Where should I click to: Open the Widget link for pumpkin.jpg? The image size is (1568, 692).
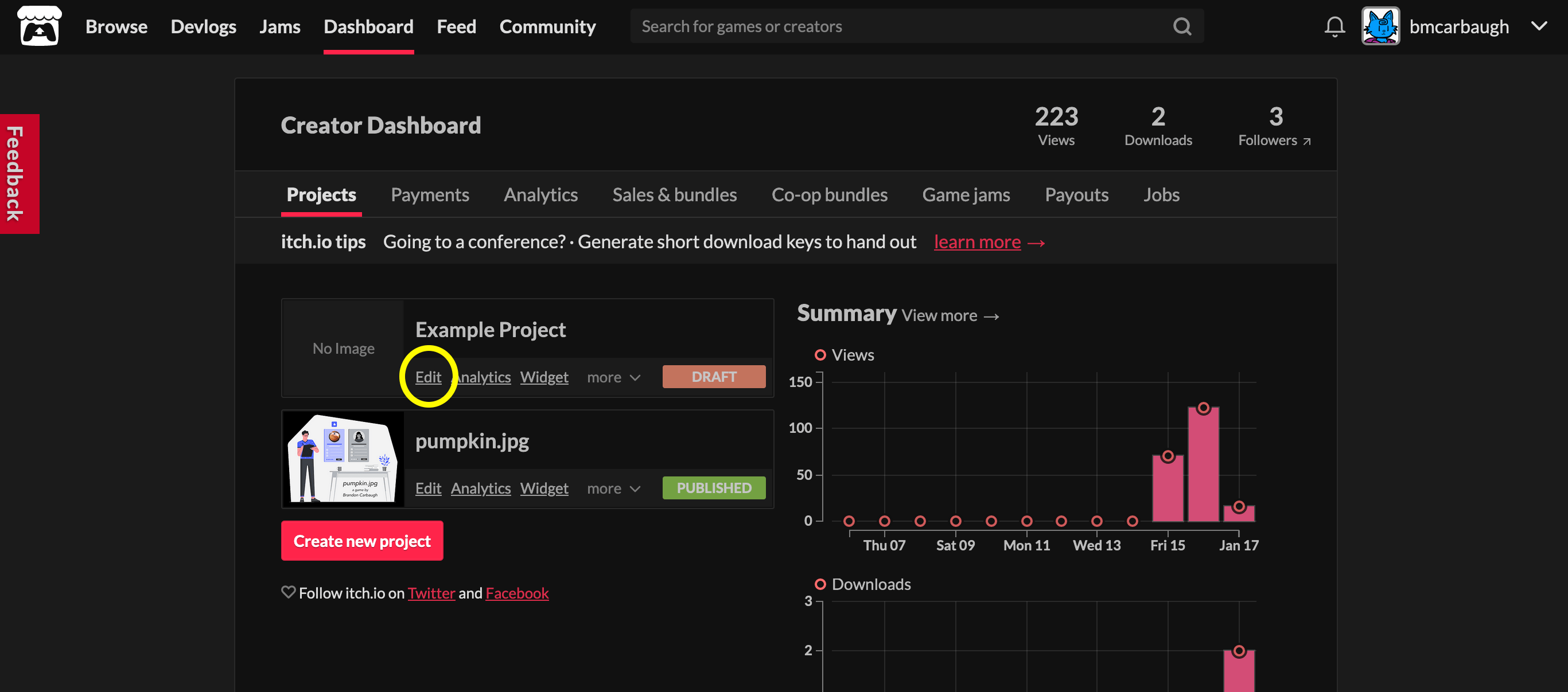[544, 488]
